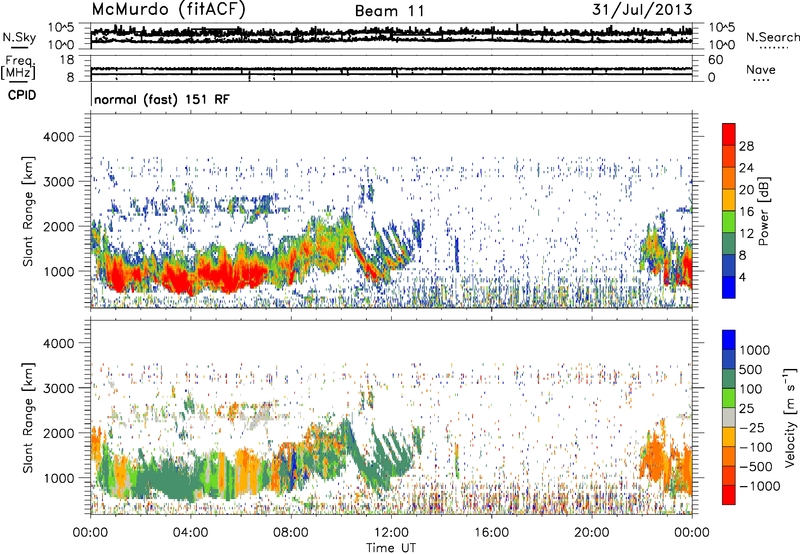The height and width of the screenshot is (554, 800).
Task: Click the '4' power colorbar tick
Action: click(x=742, y=277)
